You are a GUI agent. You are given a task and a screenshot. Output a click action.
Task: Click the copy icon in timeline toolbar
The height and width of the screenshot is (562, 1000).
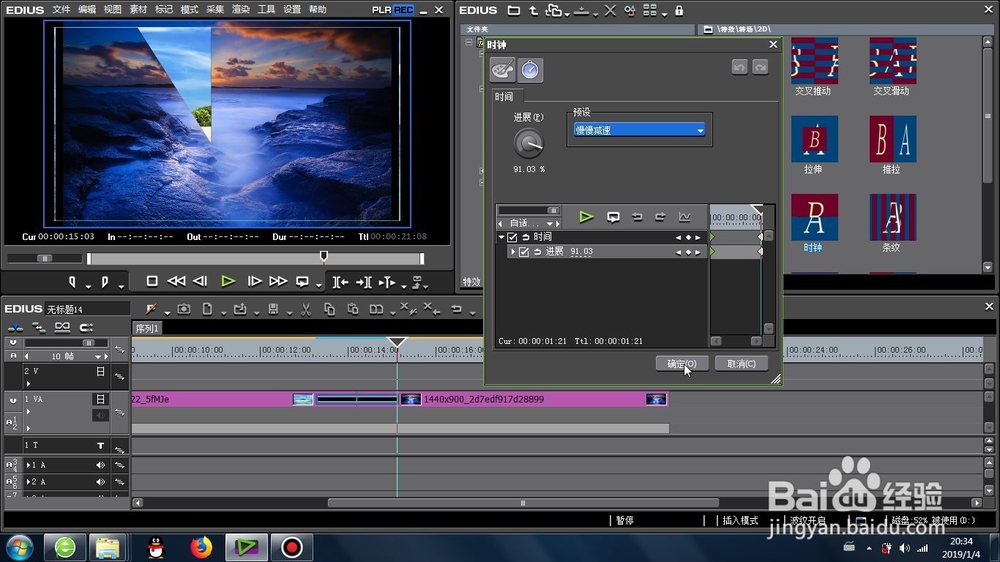(329, 309)
